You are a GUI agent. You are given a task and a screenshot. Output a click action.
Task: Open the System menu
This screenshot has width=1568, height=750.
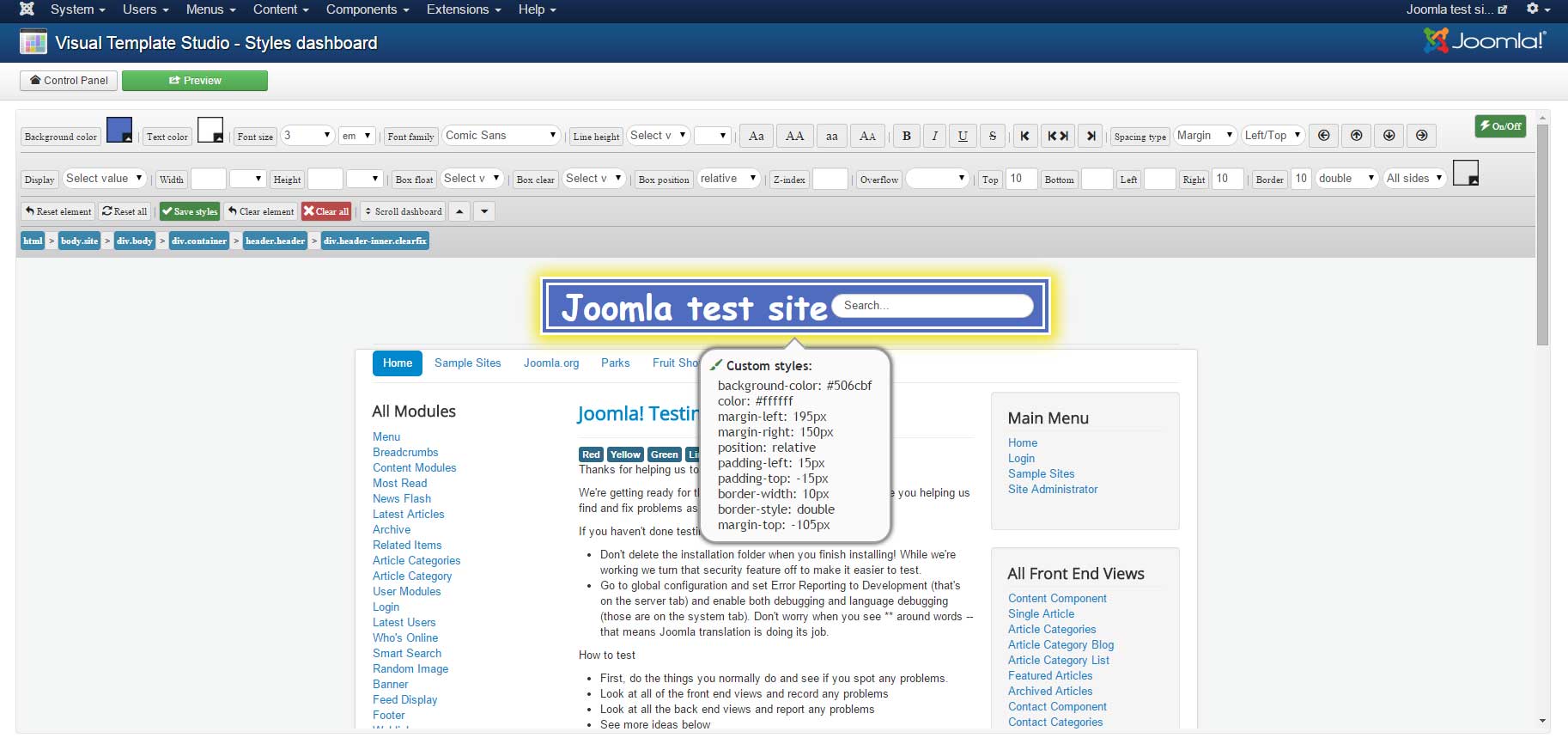coord(78,9)
